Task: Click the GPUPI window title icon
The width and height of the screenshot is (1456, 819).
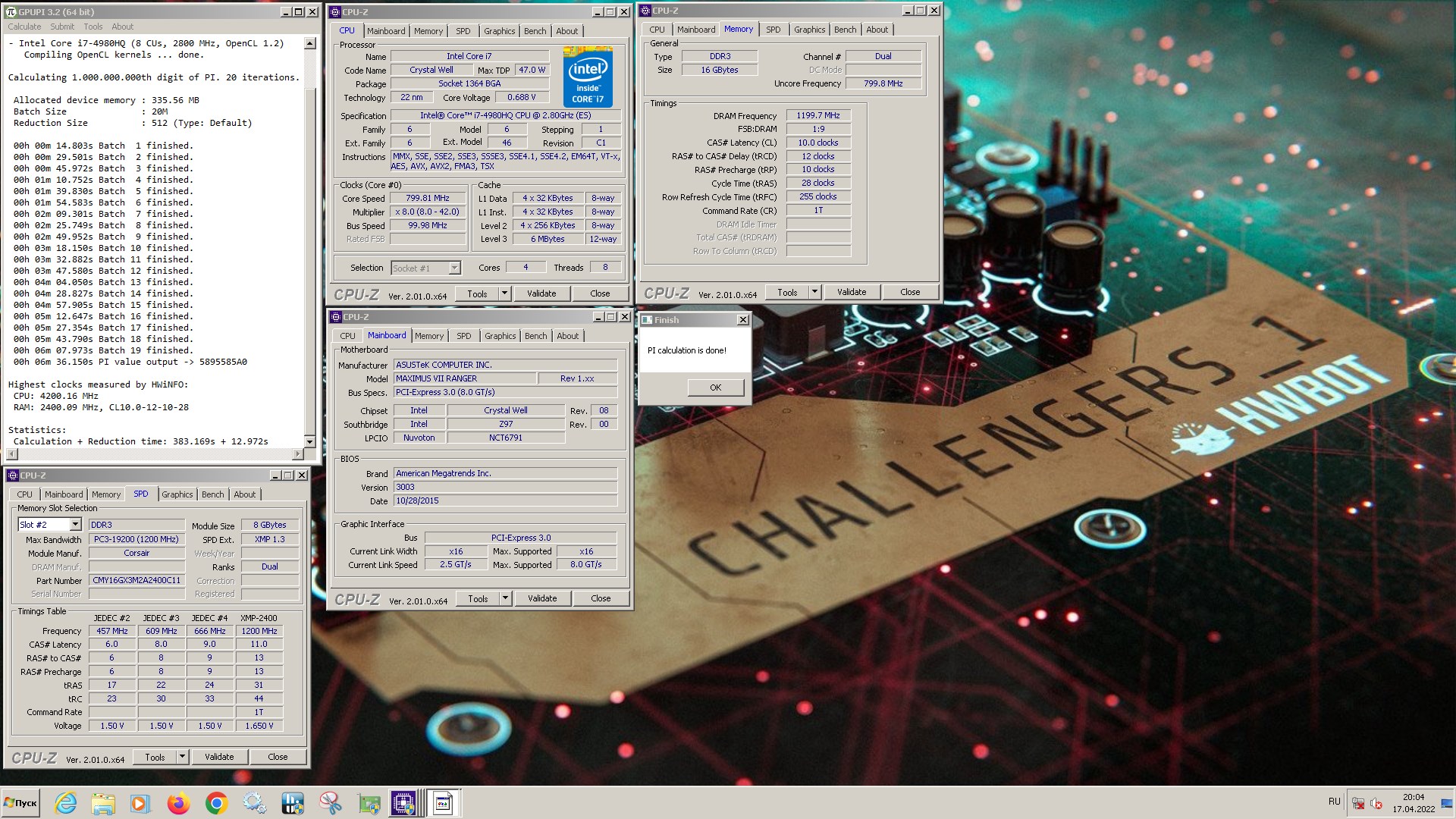Action: click(11, 12)
